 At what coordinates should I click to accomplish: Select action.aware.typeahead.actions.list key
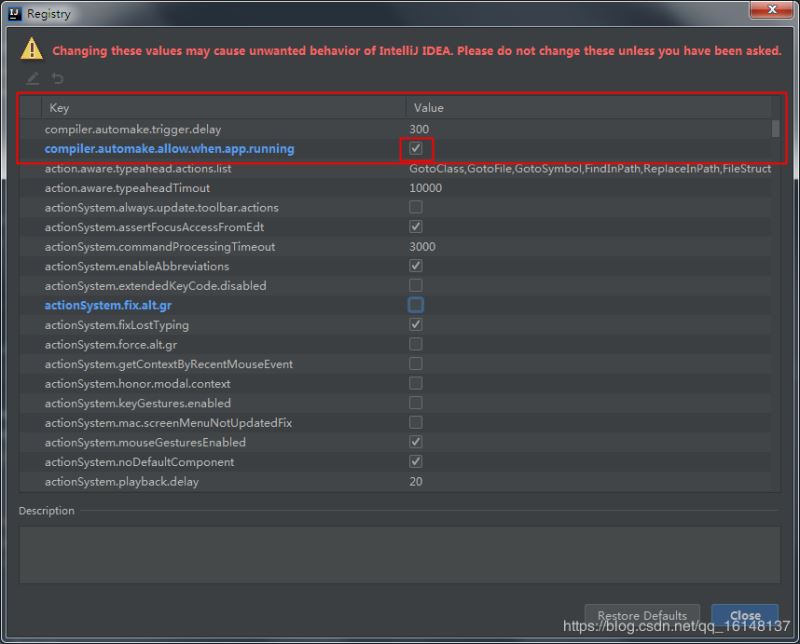coord(138,168)
